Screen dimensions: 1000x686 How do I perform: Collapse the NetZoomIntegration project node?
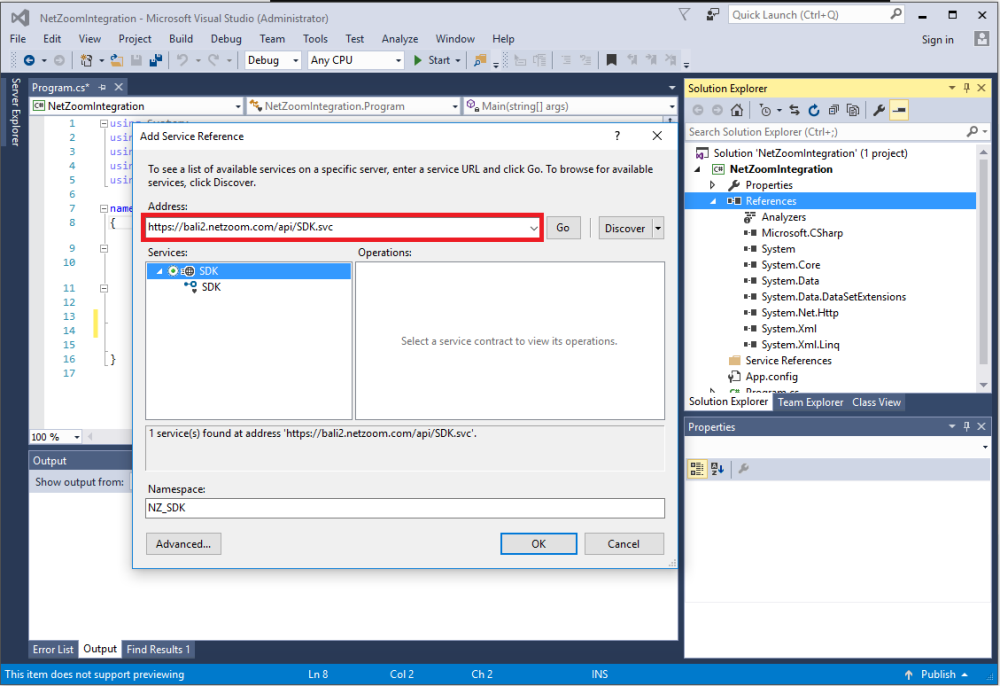pos(698,170)
